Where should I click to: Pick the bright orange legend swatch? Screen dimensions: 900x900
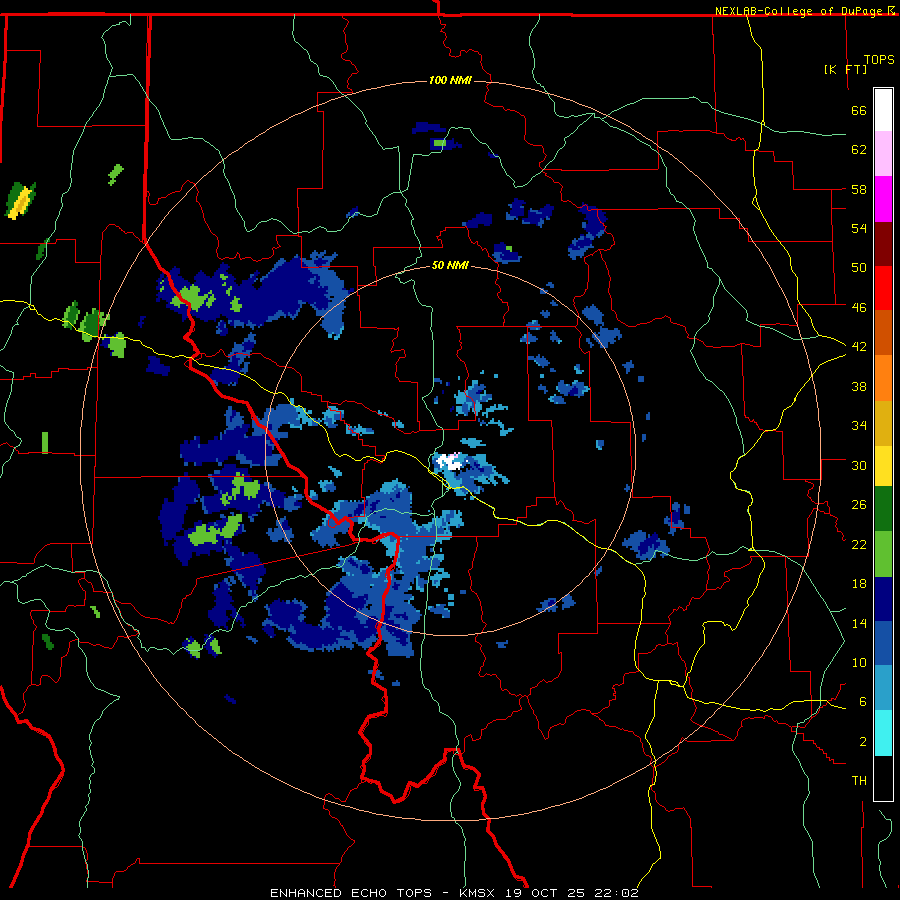pyautogui.click(x=883, y=378)
